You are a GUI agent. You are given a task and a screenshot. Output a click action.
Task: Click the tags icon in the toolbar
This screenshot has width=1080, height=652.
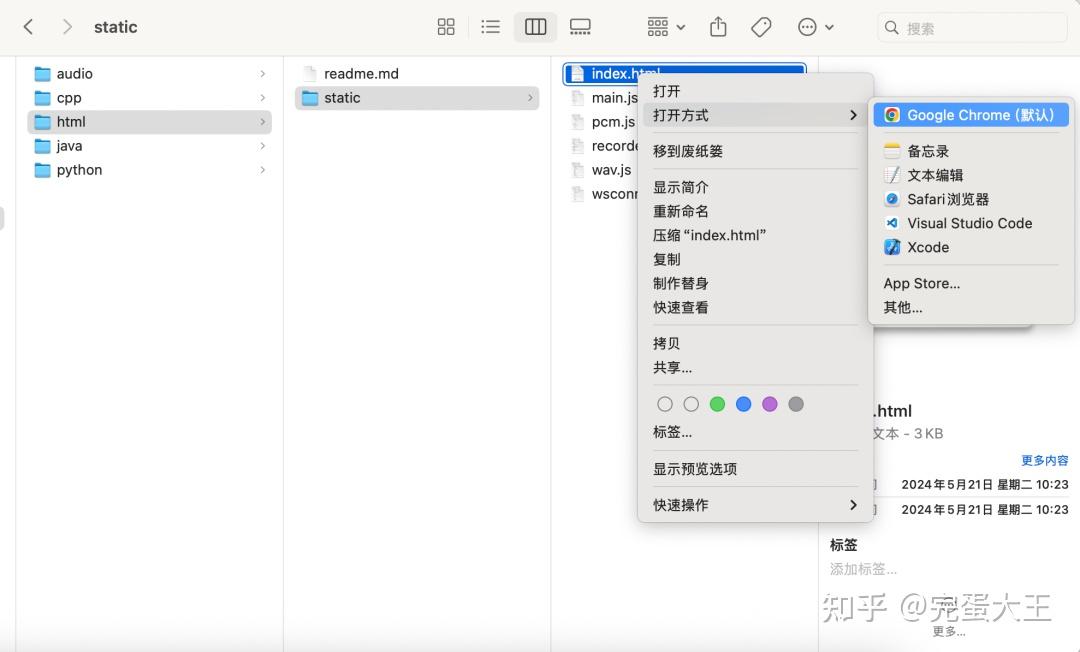760,27
